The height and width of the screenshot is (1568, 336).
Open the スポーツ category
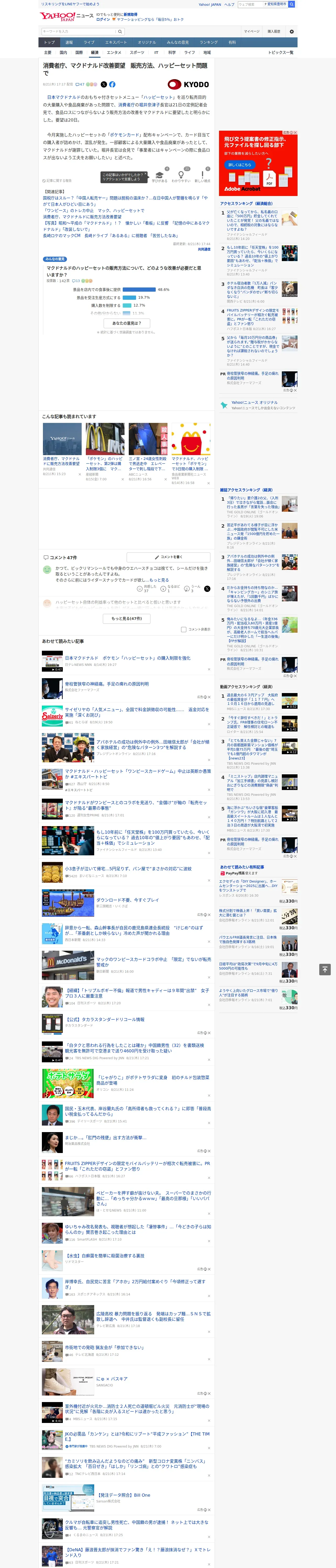tap(137, 52)
